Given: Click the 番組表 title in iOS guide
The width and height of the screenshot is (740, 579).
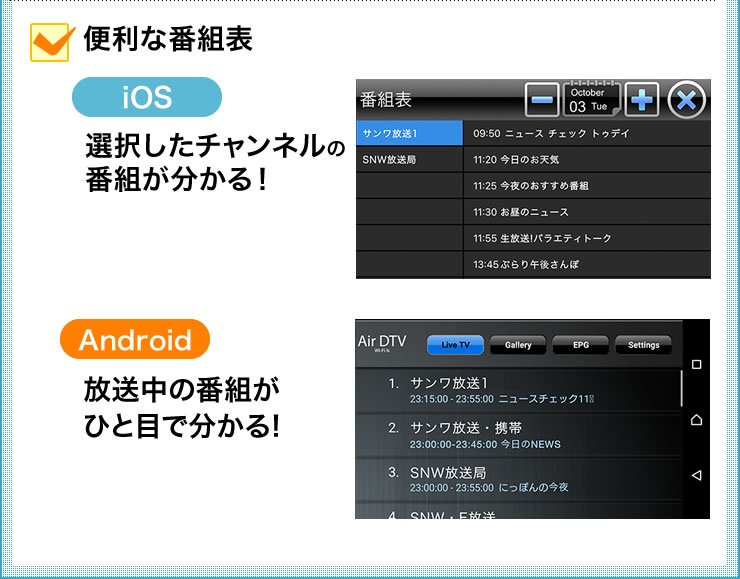Looking at the screenshot, I should coord(386,100).
